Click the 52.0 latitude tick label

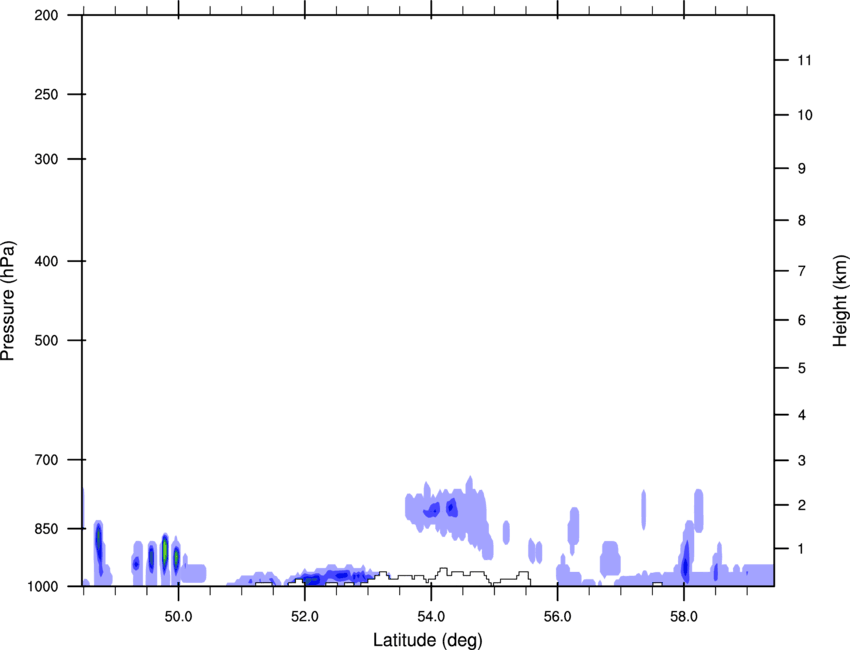point(305,617)
